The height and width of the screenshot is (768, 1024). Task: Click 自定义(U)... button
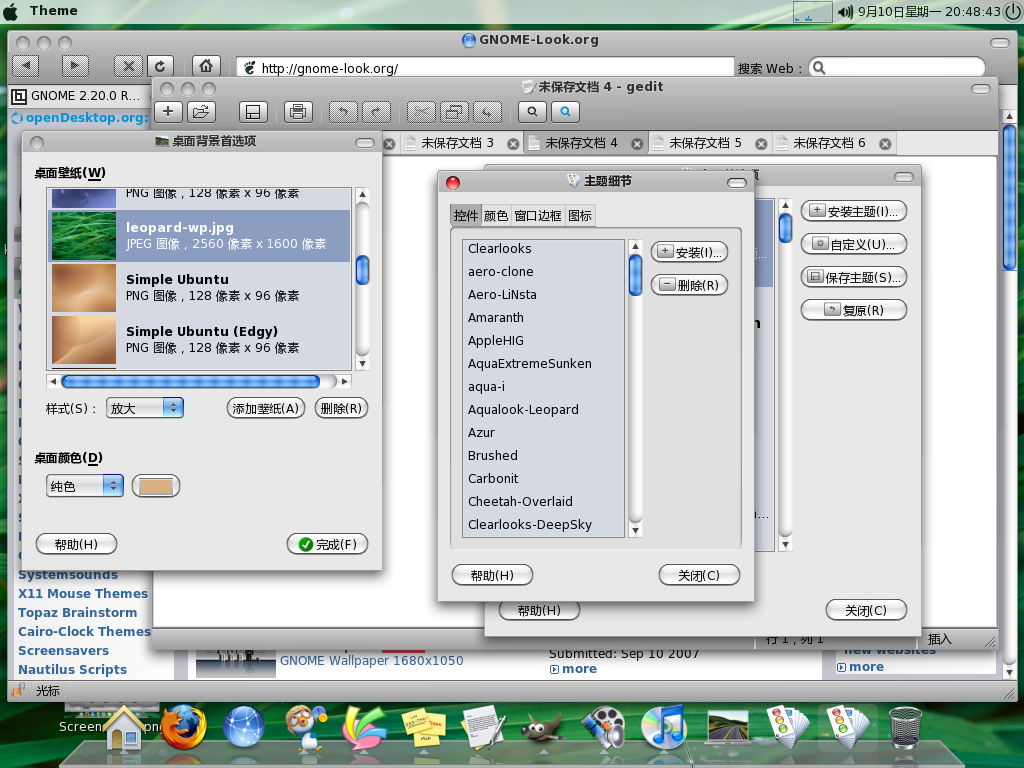854,244
